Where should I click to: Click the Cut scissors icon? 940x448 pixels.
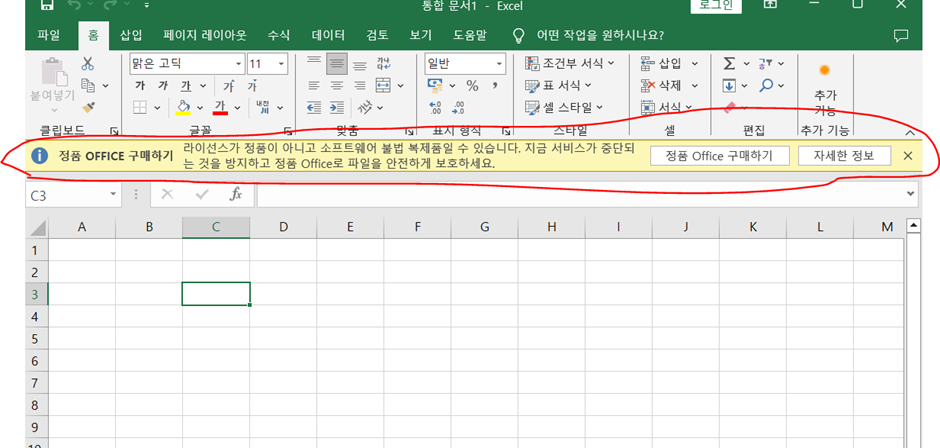tap(88, 64)
